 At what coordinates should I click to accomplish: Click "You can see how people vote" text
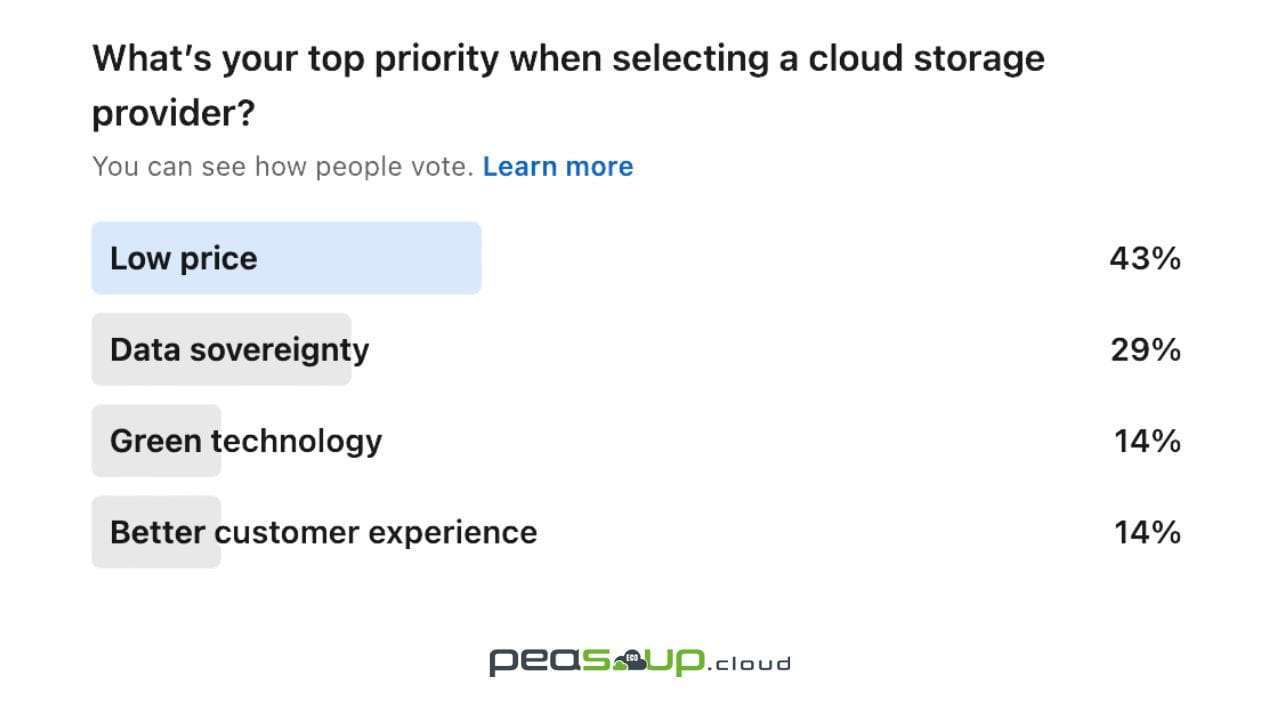(282, 166)
